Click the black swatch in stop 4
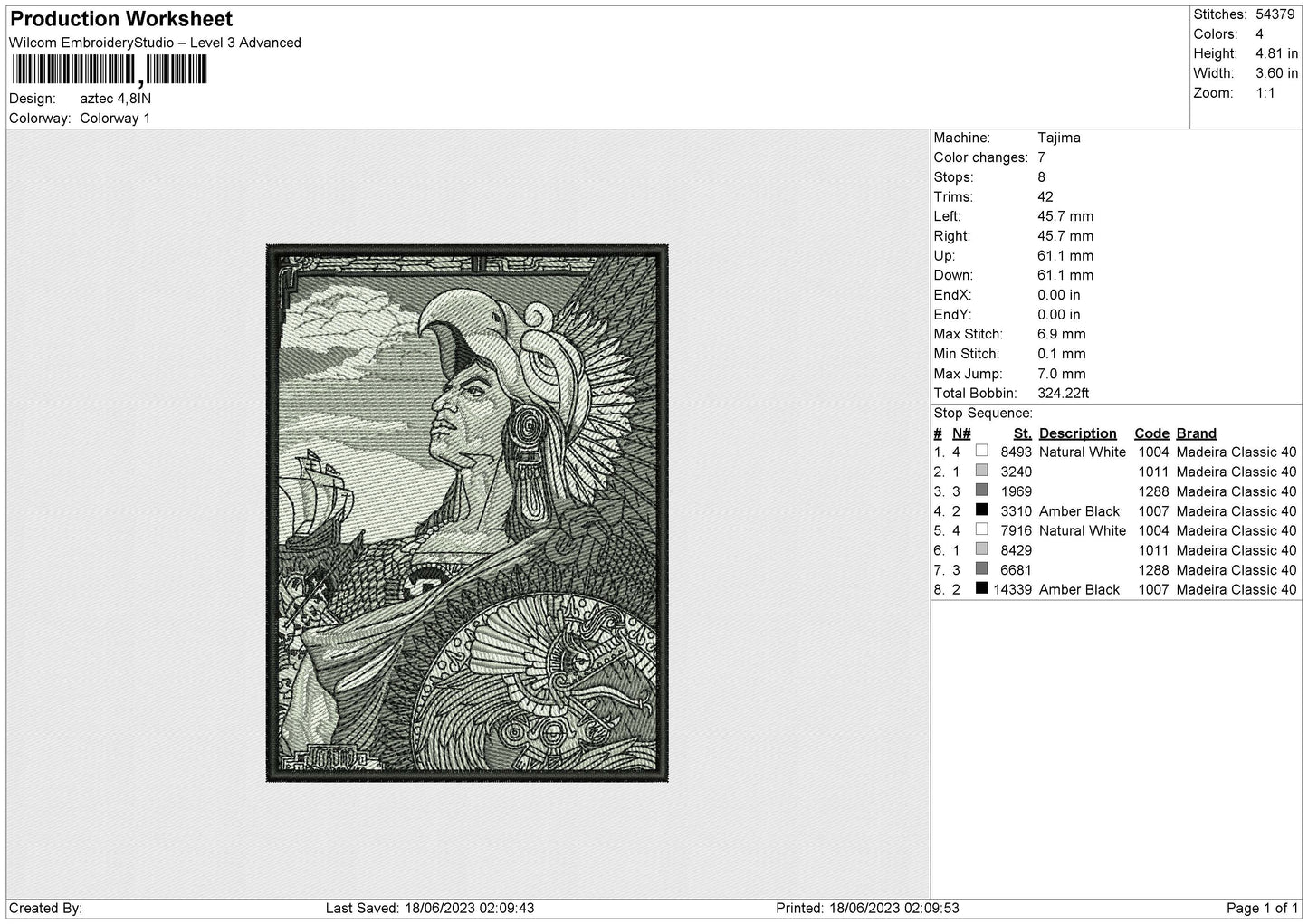Viewport: 1308px width, 924px height. (x=982, y=510)
